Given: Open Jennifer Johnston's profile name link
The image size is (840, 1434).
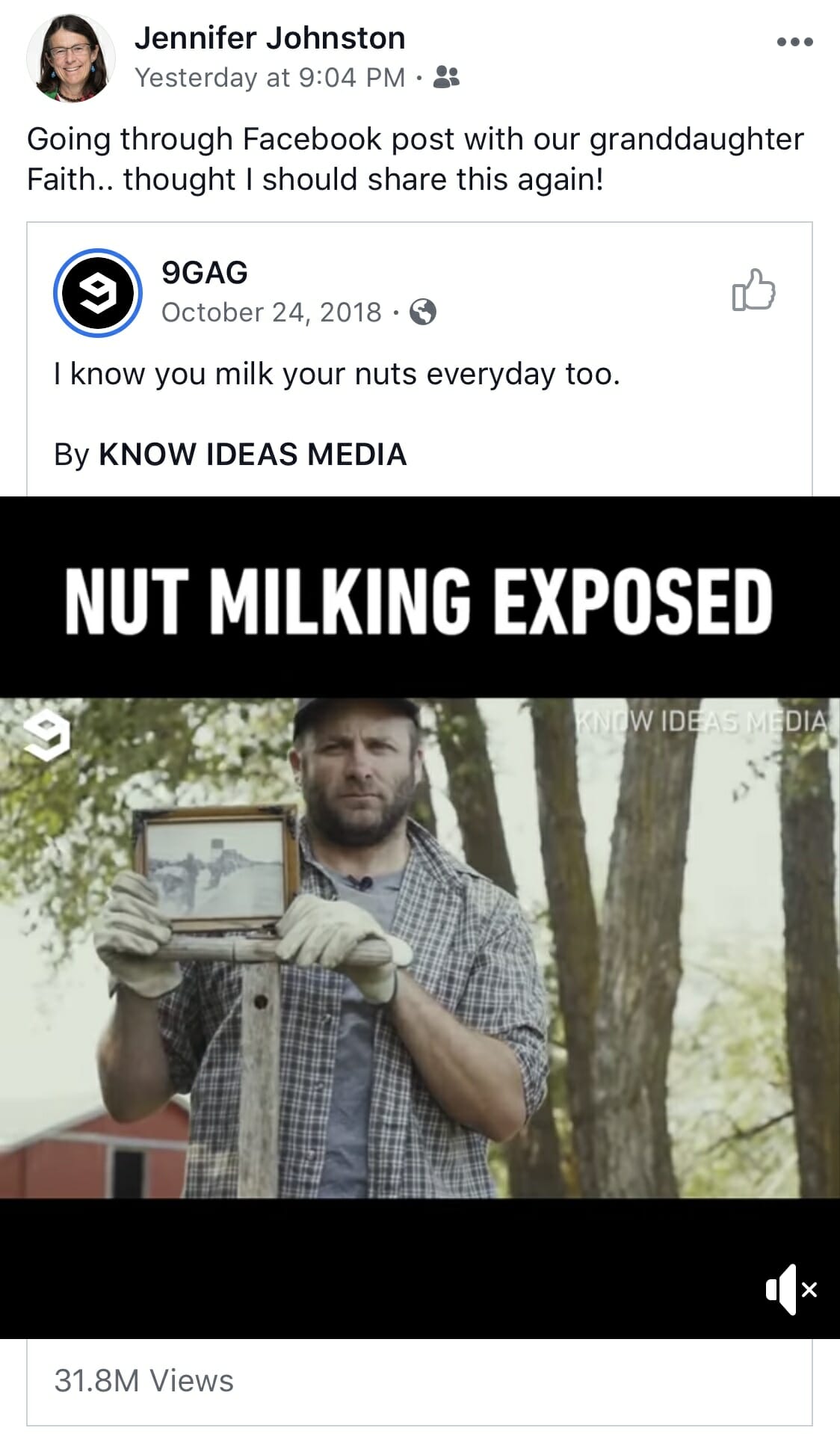Looking at the screenshot, I should click(x=270, y=38).
